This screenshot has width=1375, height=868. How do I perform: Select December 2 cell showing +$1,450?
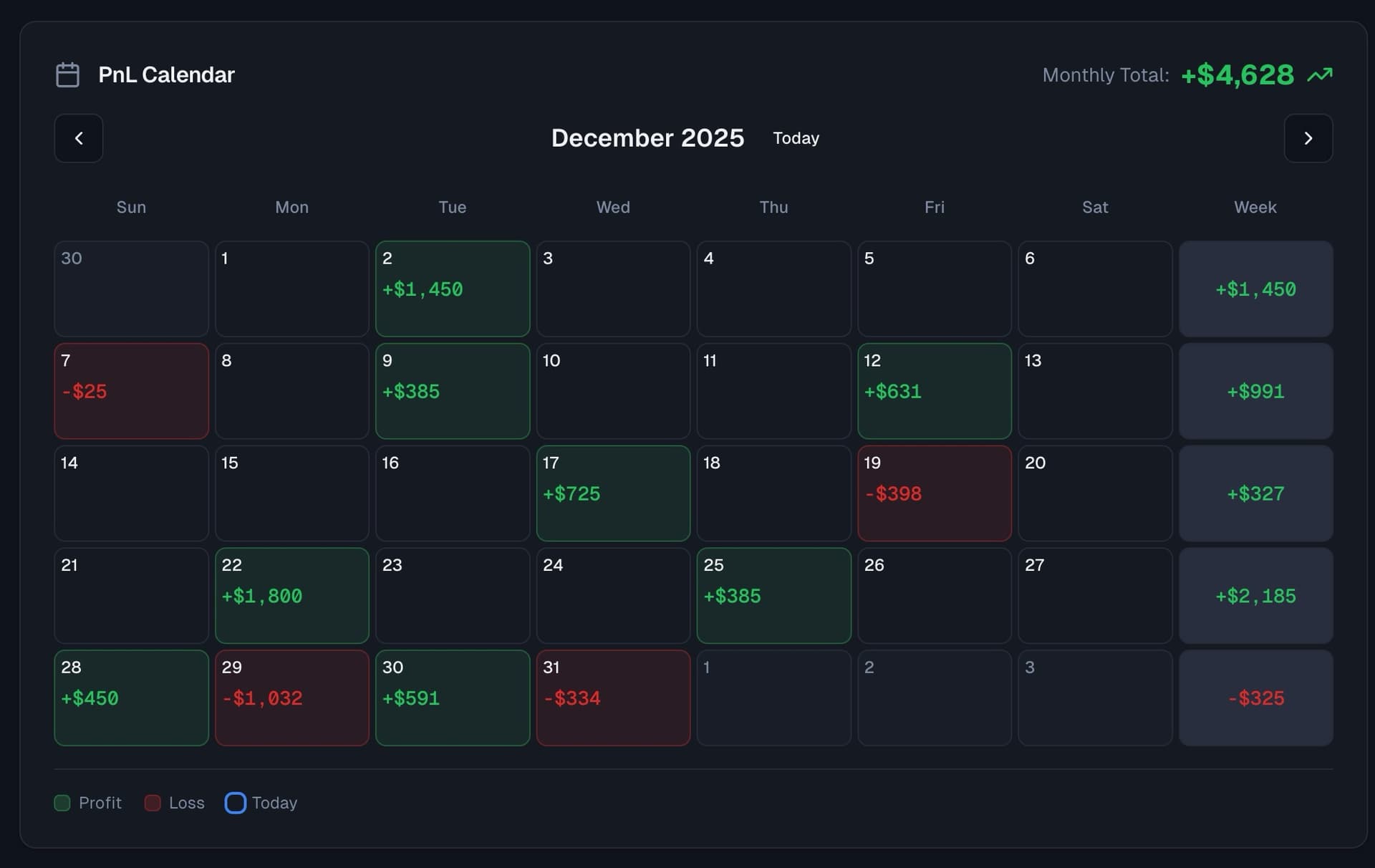pyautogui.click(x=452, y=289)
